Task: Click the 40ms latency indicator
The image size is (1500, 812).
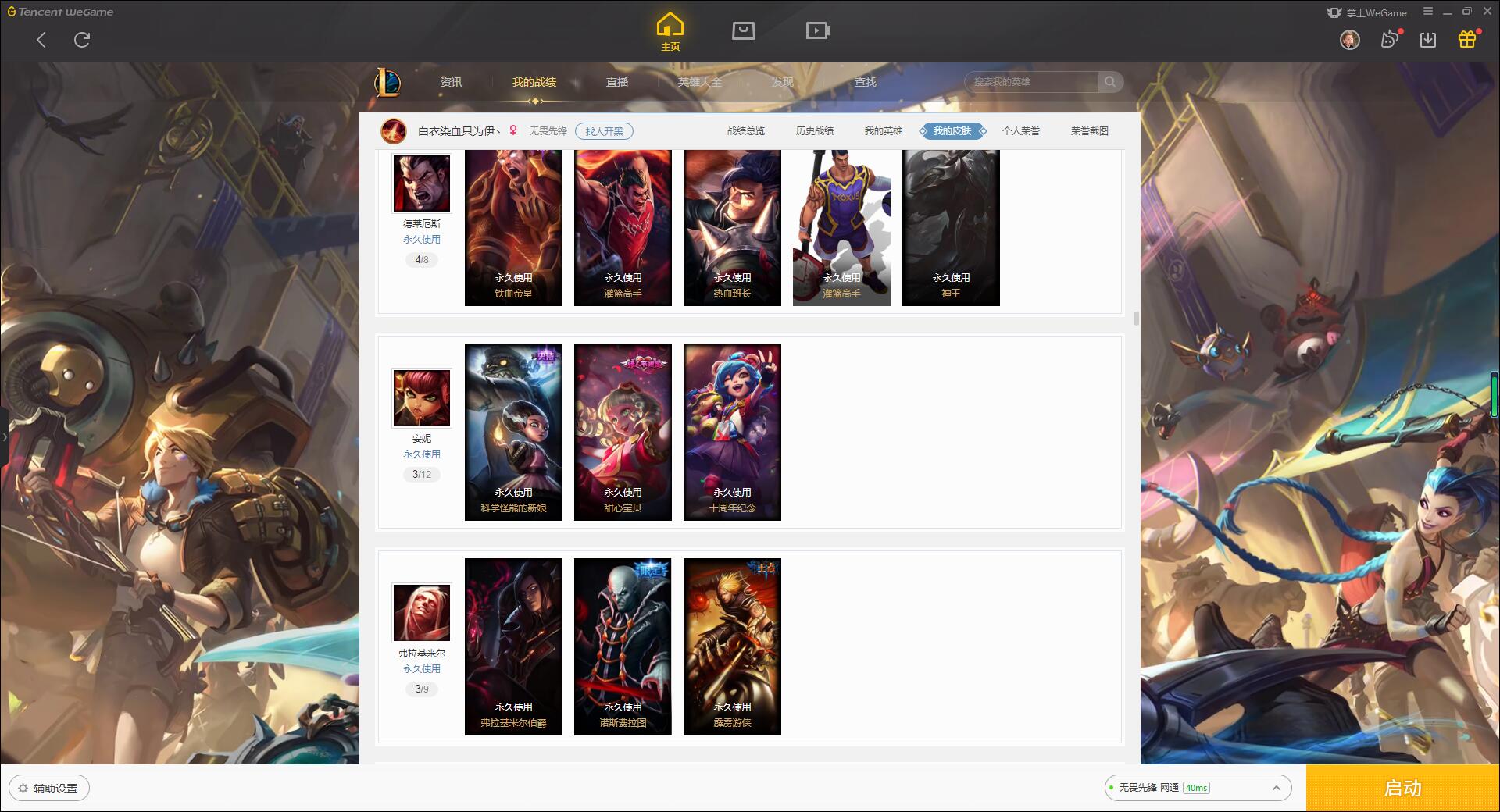Action: 1196,788
